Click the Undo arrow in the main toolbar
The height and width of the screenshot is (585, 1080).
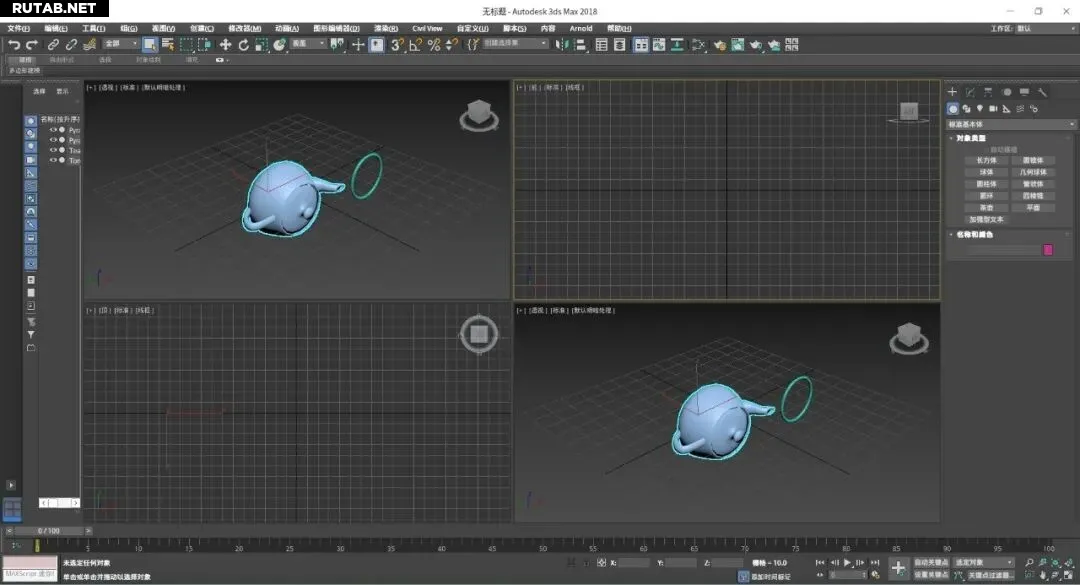(x=13, y=45)
